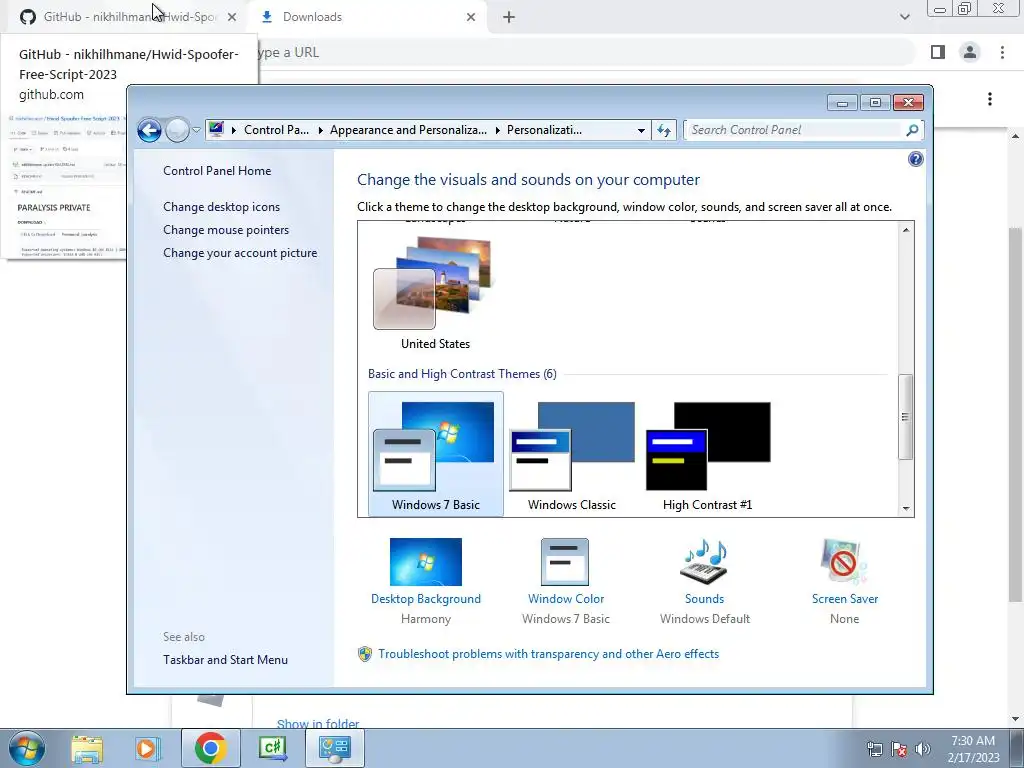Click Troubleshoot problems with transparency link

click(549, 654)
